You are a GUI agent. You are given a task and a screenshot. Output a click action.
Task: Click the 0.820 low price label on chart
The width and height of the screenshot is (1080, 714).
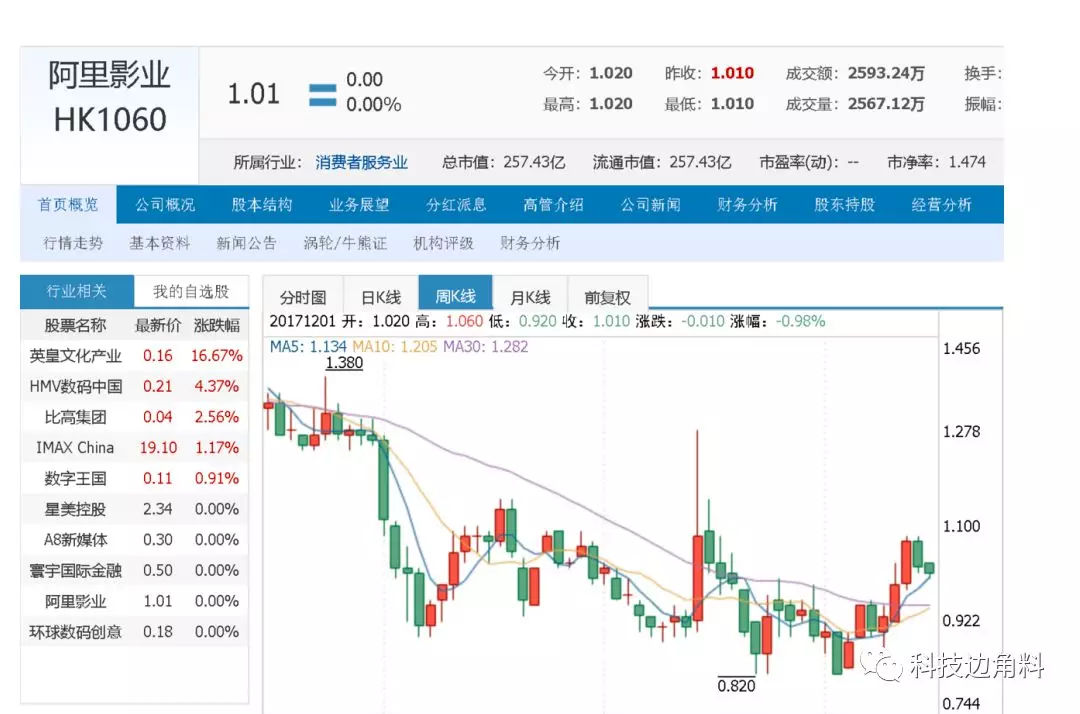[x=736, y=686]
